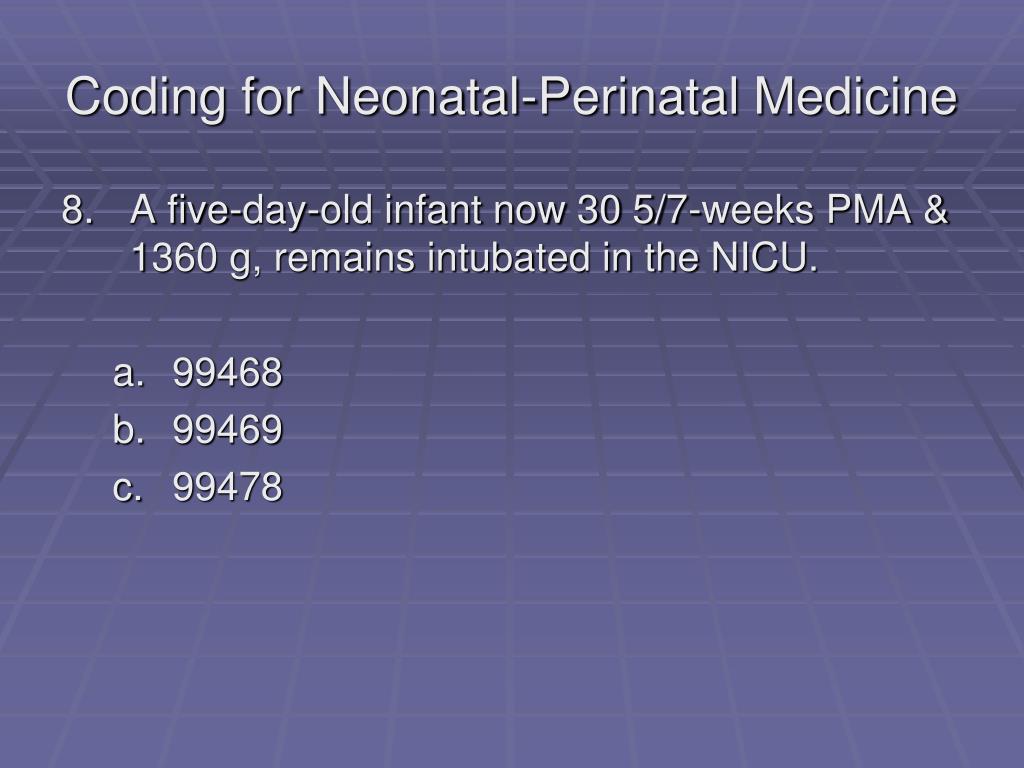This screenshot has height=768, width=1024.
Task: Click the letter 'c.' list marker
Action: coord(127,487)
